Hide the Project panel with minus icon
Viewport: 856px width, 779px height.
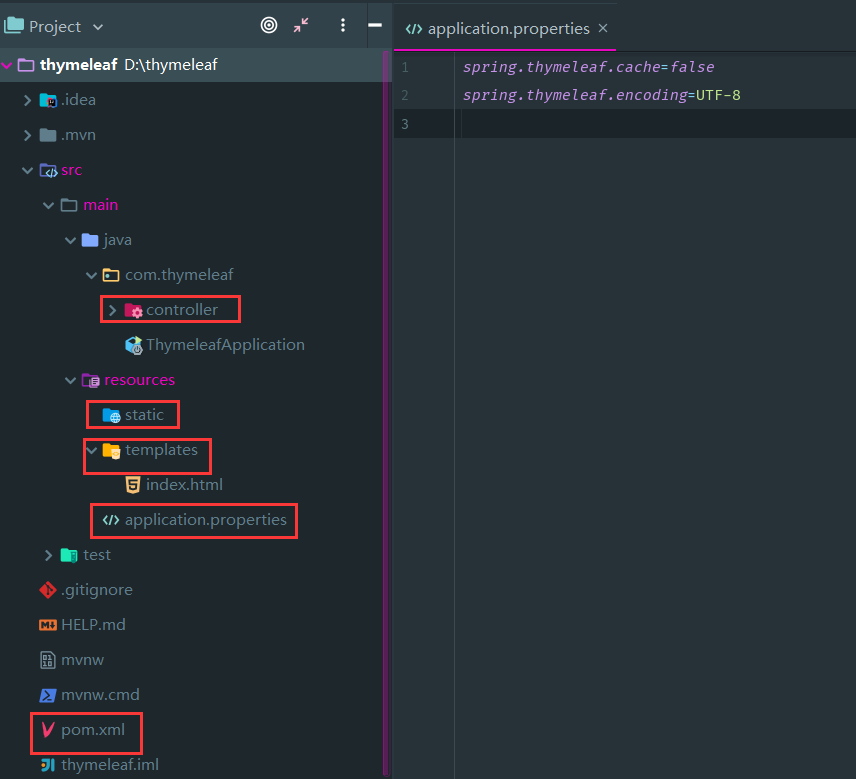(x=375, y=25)
